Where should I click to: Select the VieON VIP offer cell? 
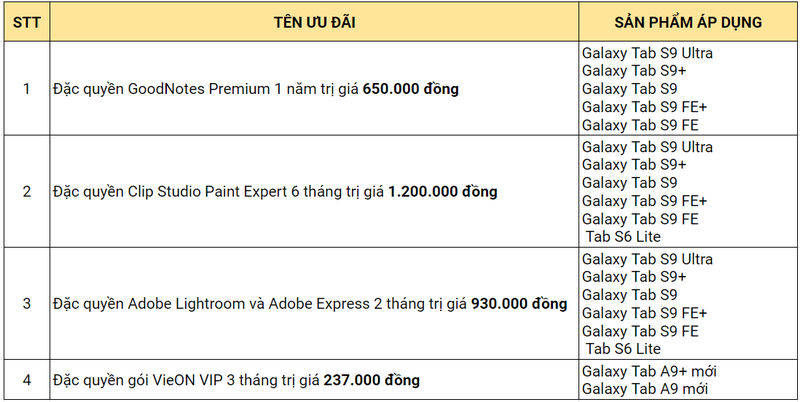[x=314, y=380]
